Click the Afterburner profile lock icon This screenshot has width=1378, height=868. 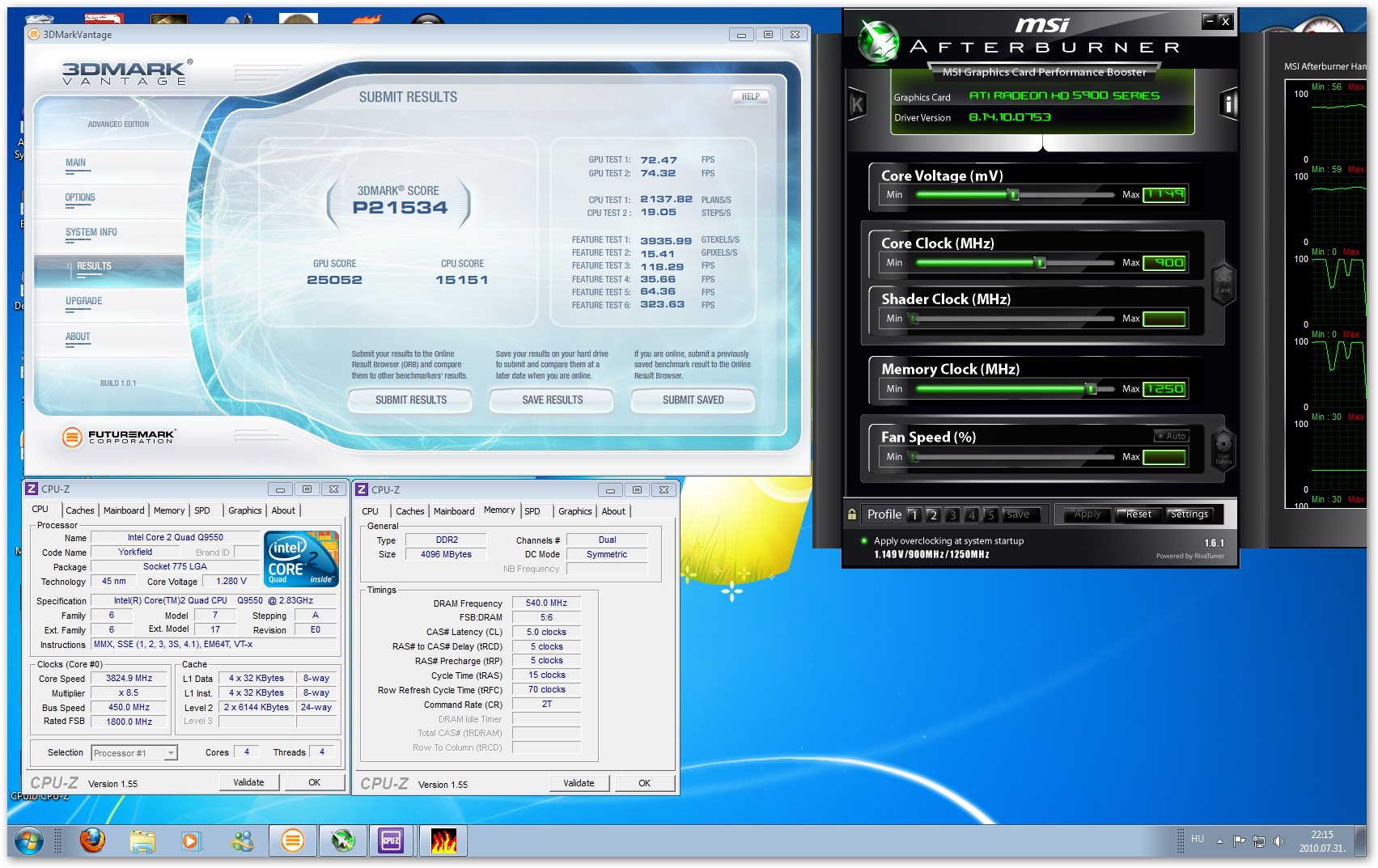[x=852, y=514]
